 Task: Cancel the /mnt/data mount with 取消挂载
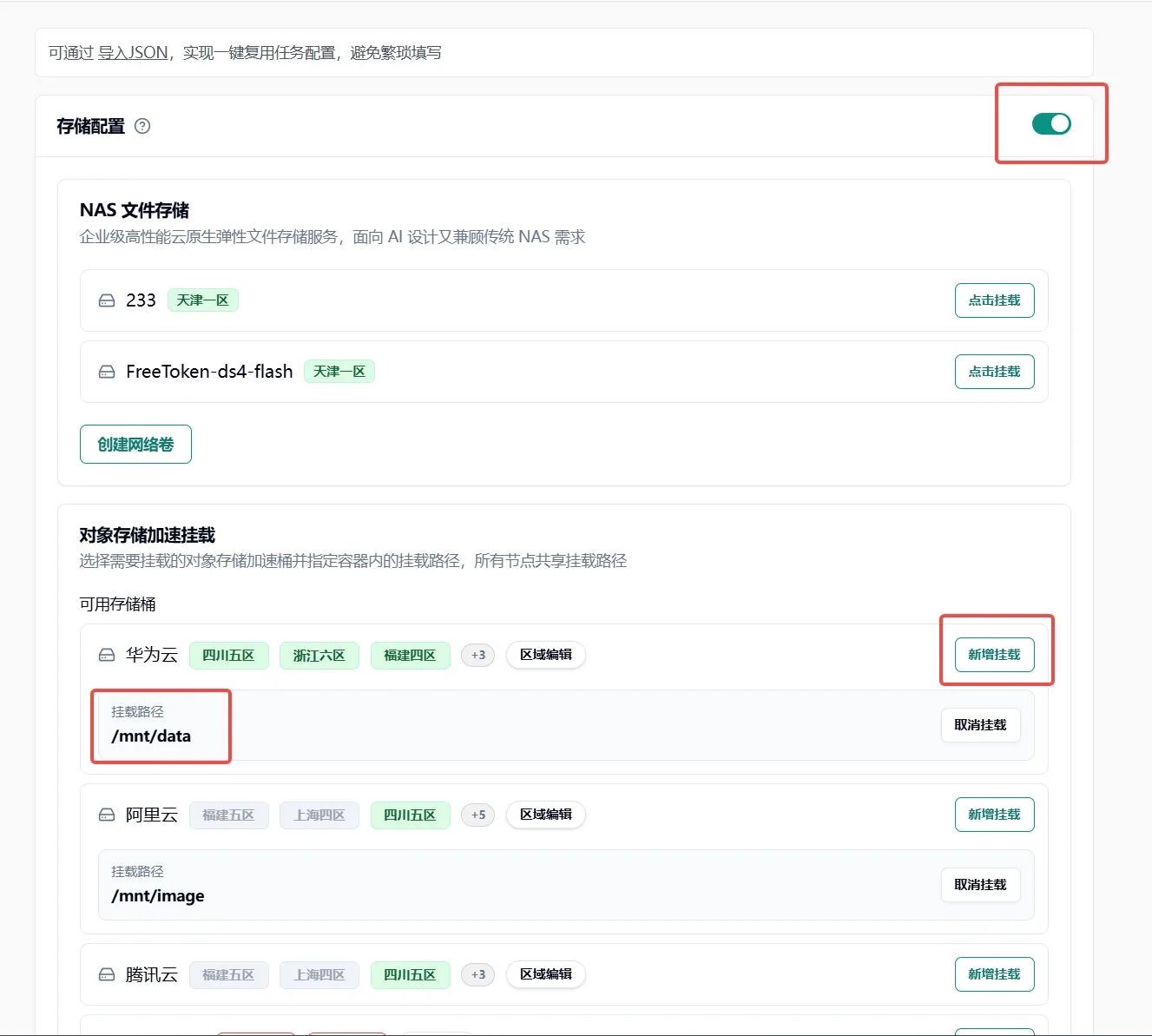pyautogui.click(x=981, y=725)
